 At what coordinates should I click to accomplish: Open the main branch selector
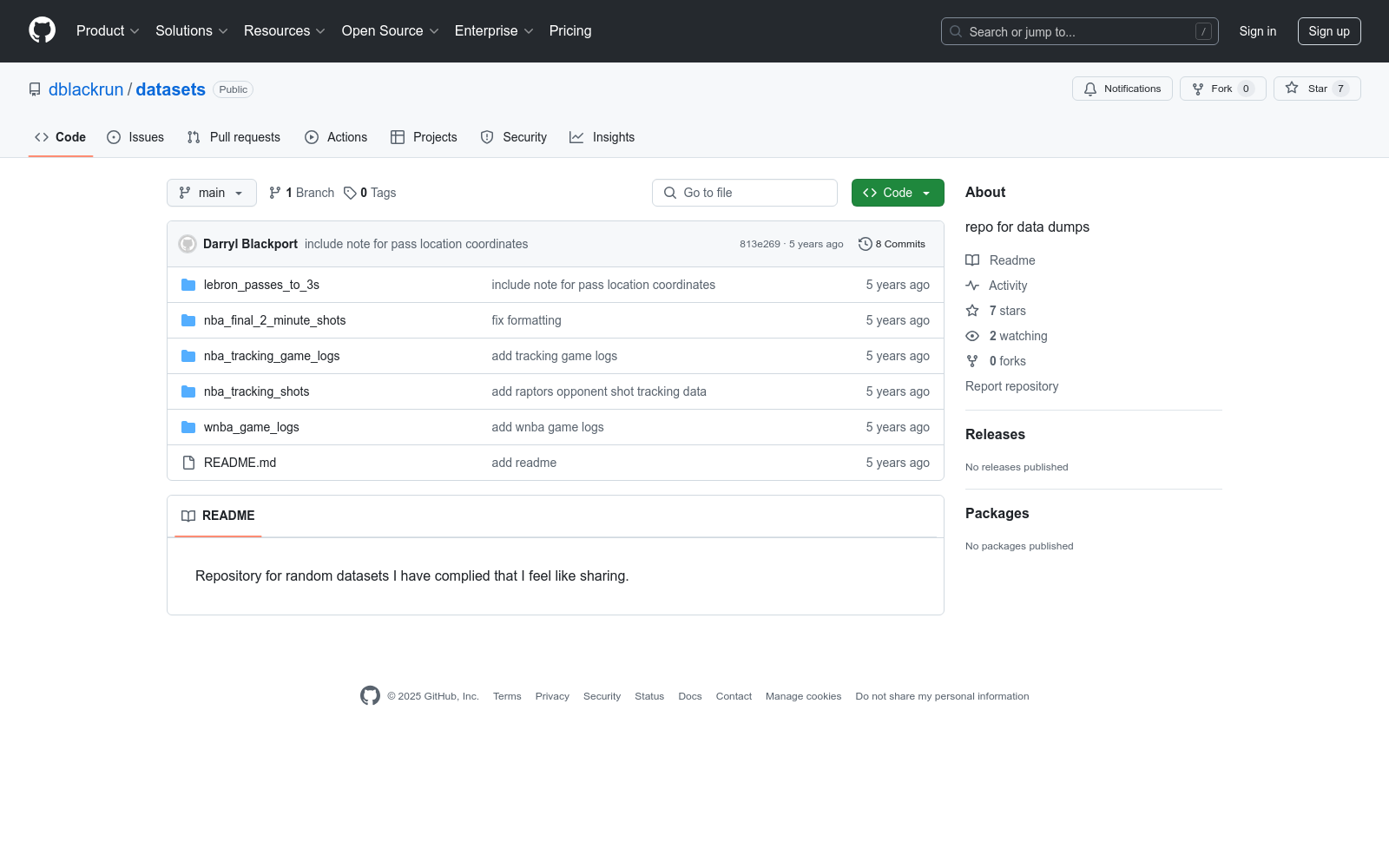(x=212, y=193)
